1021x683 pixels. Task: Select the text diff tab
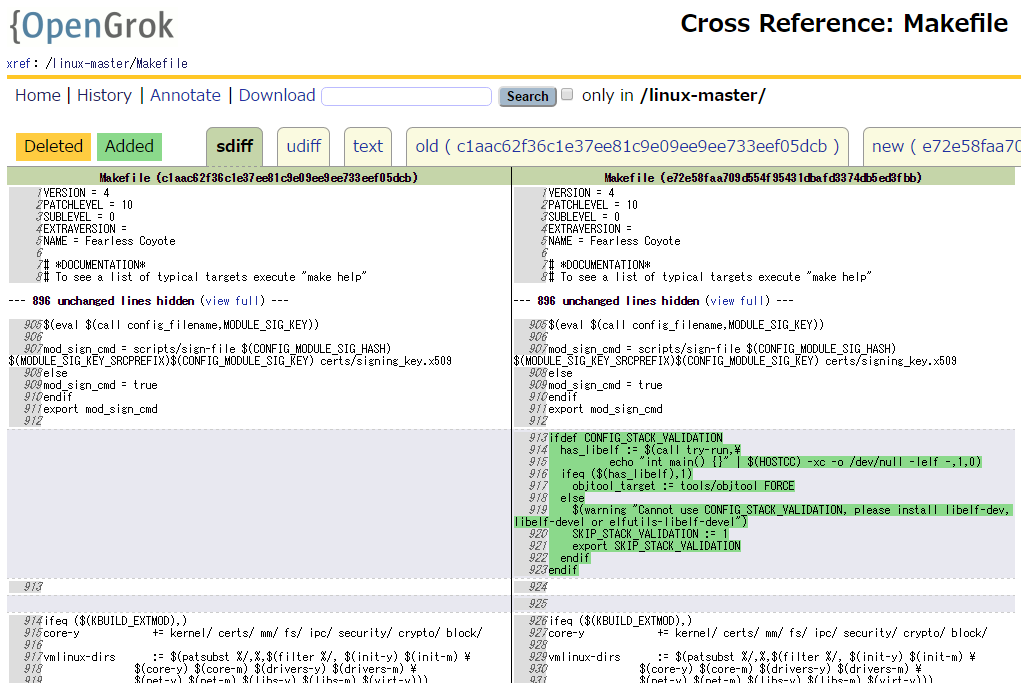click(368, 146)
